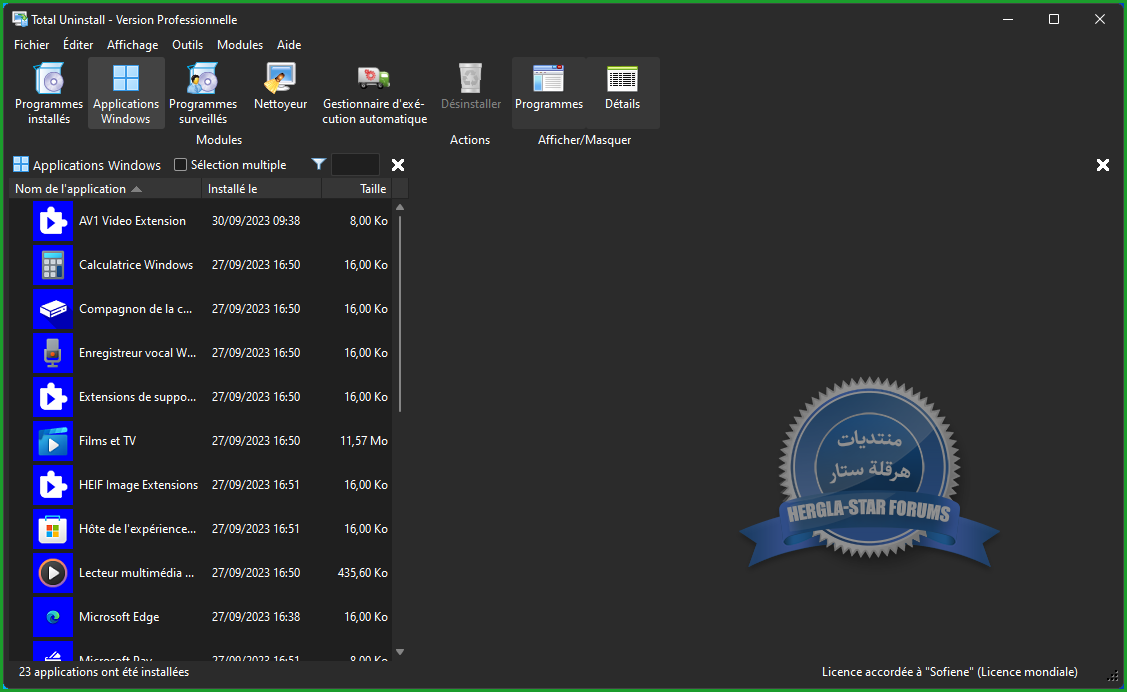Open the Éditer menu
The height and width of the screenshot is (692, 1127).
[x=78, y=45]
